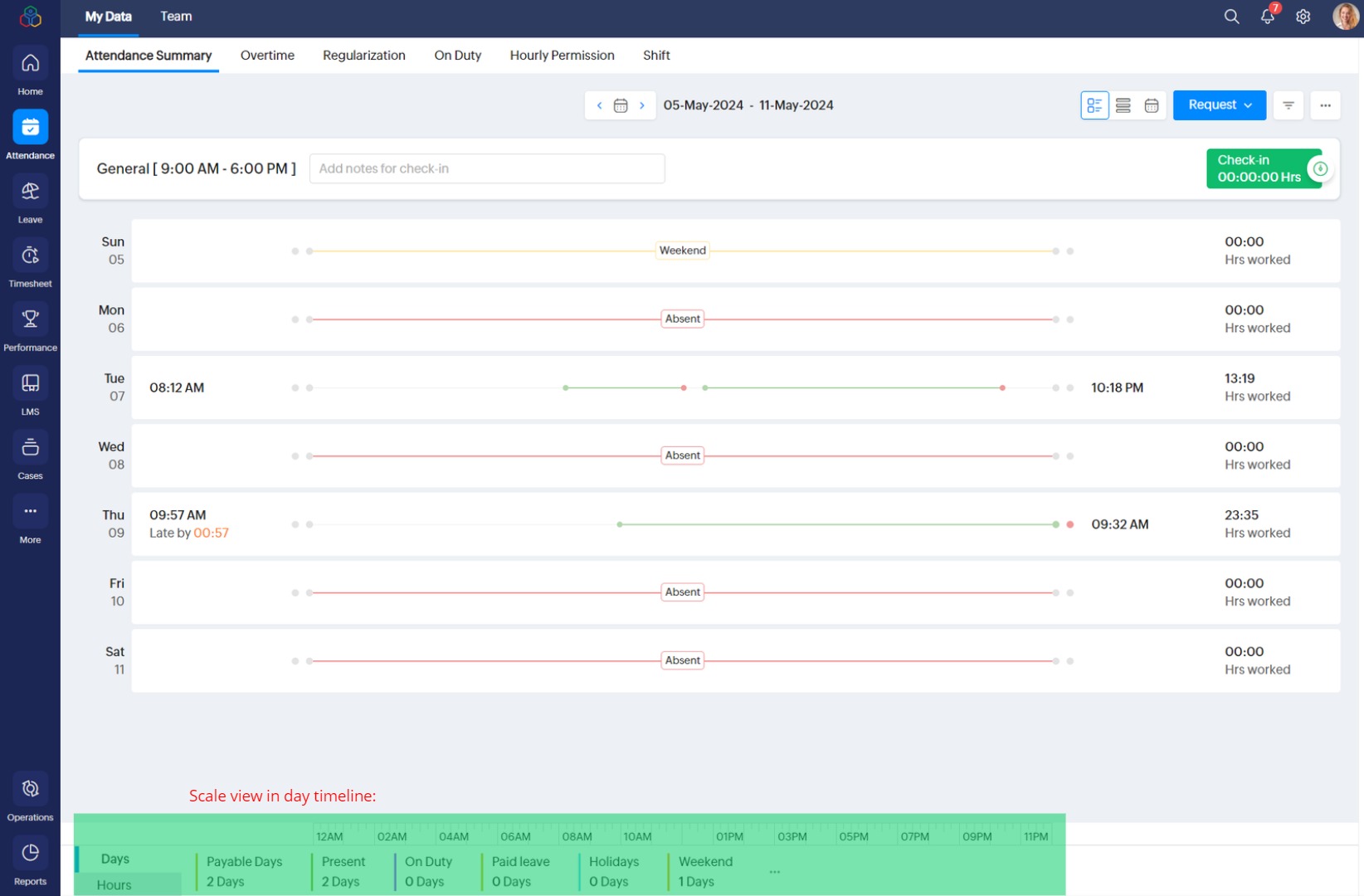The image size is (1364, 896).
Task: Go to the next week arrow
Action: coord(641,105)
